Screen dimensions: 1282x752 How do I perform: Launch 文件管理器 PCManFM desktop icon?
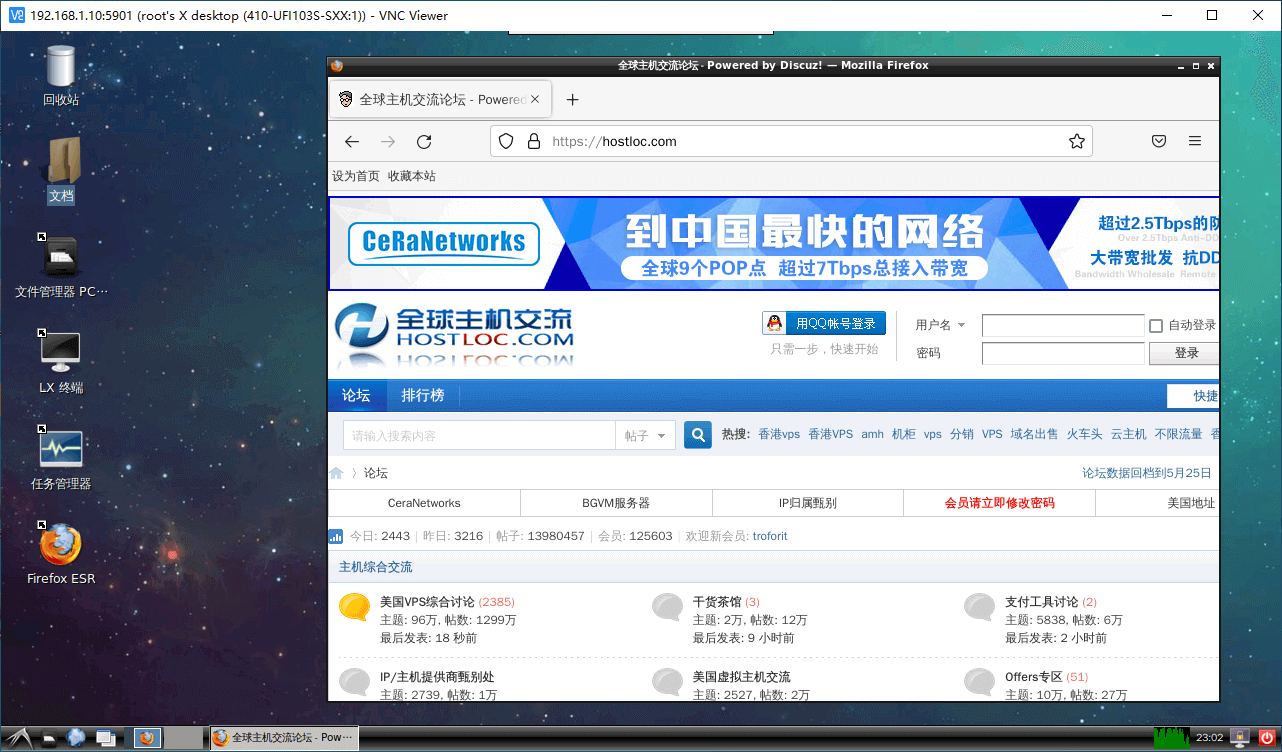click(61, 258)
